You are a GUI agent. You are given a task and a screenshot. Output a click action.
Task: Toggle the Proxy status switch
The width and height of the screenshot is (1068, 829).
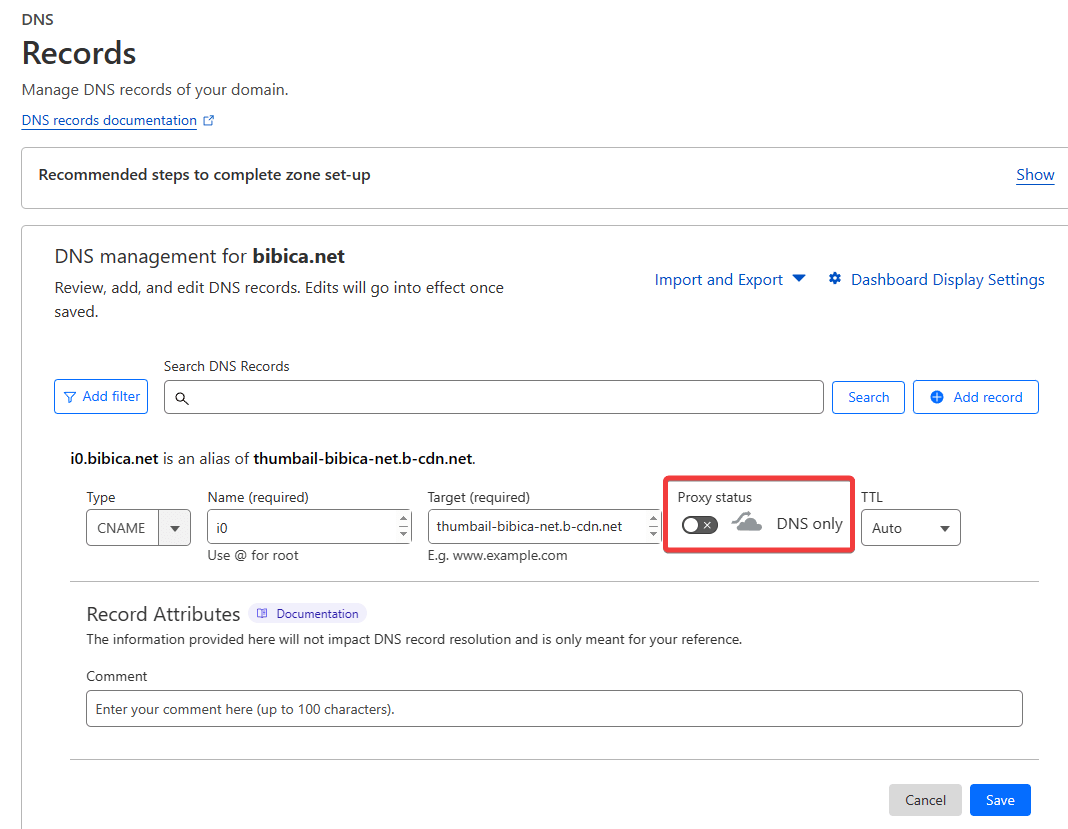tap(700, 525)
